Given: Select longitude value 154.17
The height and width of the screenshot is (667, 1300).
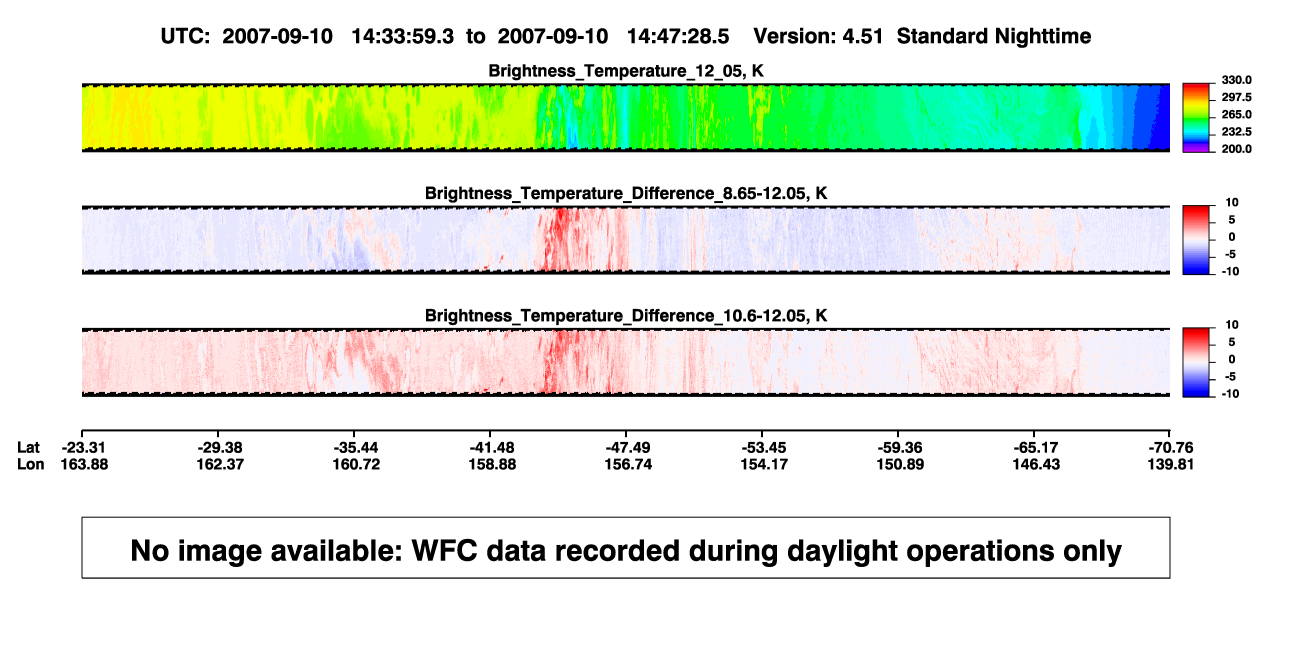Looking at the screenshot, I should [x=764, y=464].
